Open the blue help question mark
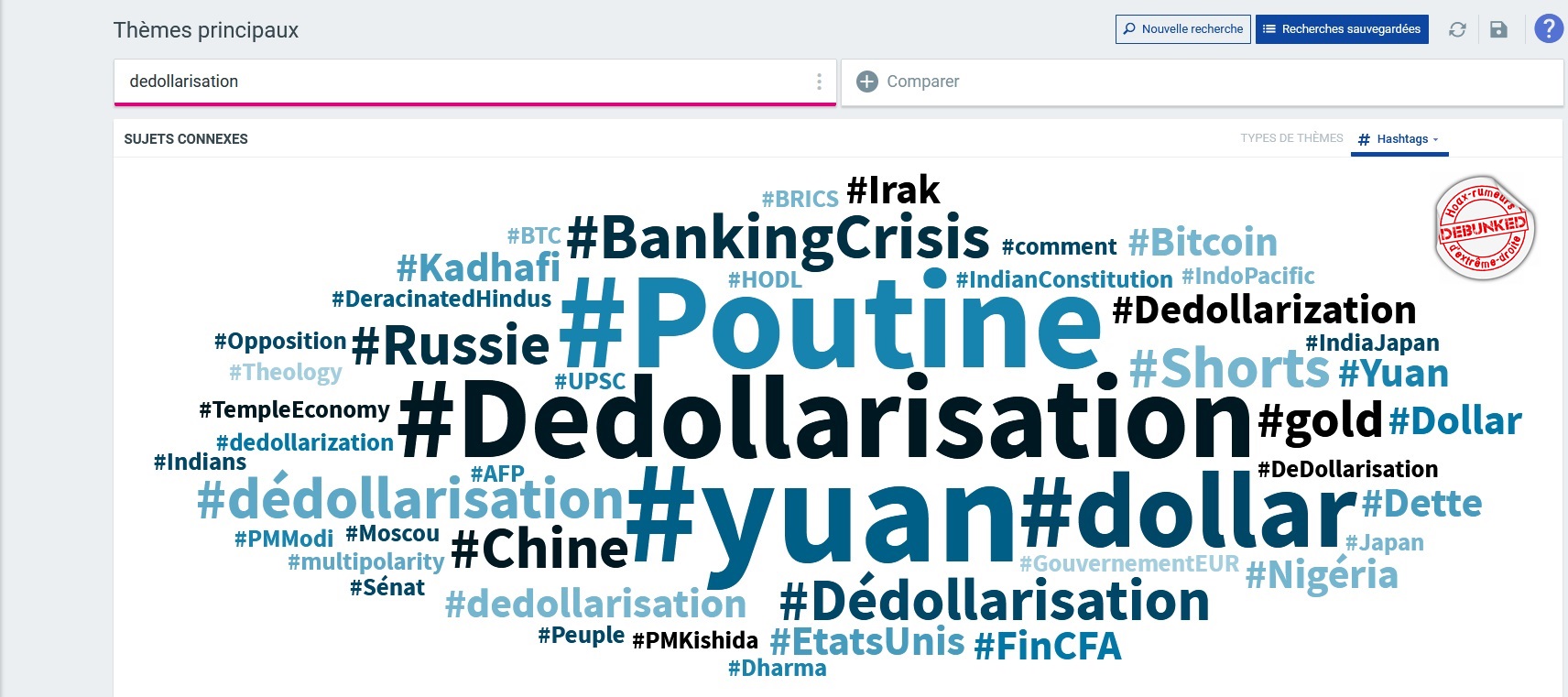The height and width of the screenshot is (697, 1568). click(1549, 28)
